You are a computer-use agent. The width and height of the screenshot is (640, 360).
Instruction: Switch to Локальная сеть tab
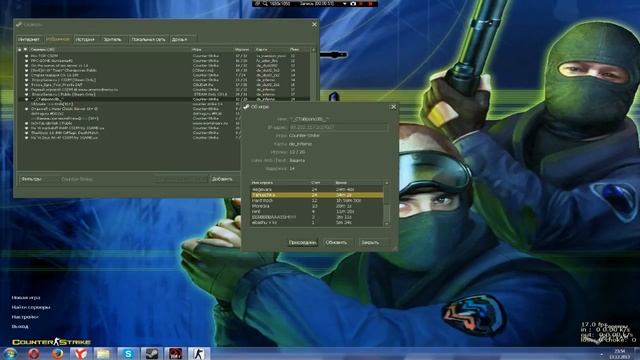point(149,40)
